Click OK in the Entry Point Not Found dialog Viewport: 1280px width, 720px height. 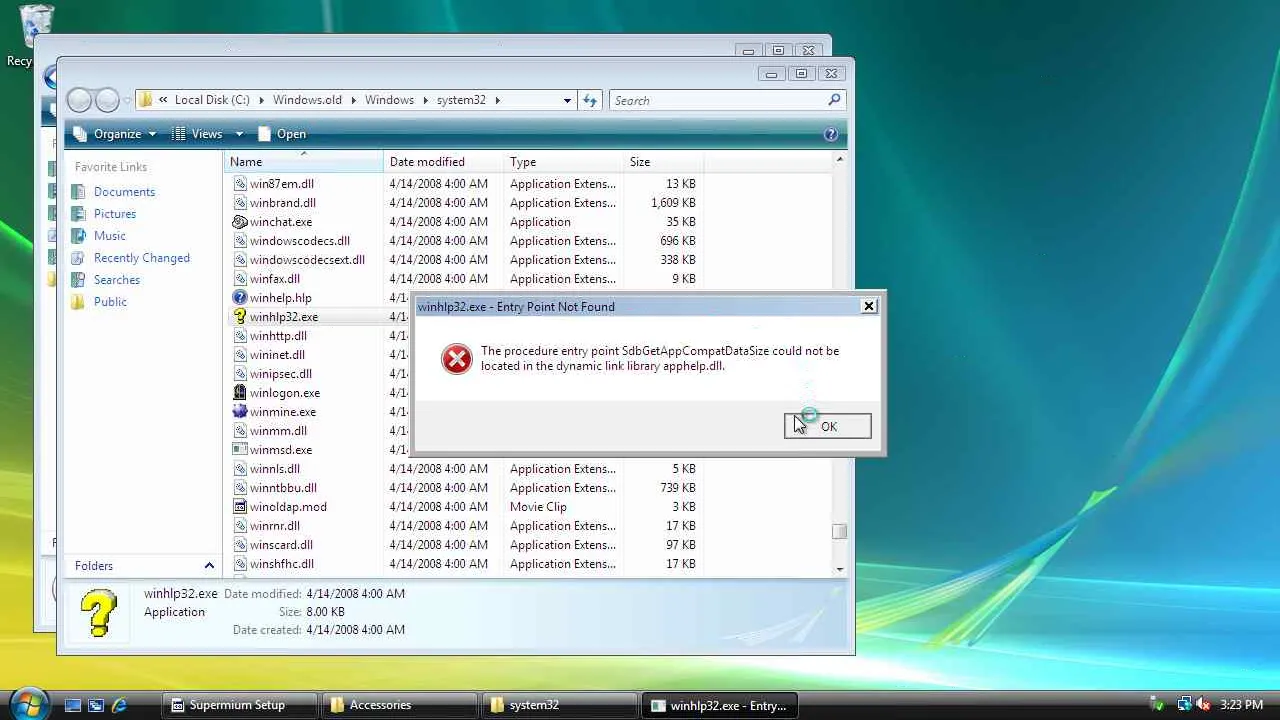point(828,426)
